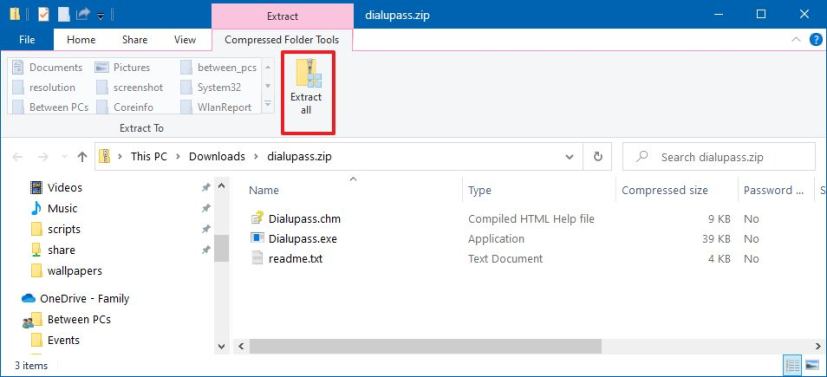The height and width of the screenshot is (377, 827).
Task: Select the Dialupass.exe file
Action: coord(294,238)
